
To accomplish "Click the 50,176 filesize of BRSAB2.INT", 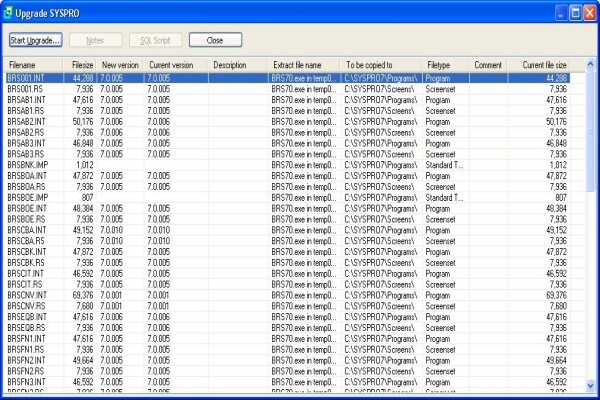I will pyautogui.click(x=83, y=121).
